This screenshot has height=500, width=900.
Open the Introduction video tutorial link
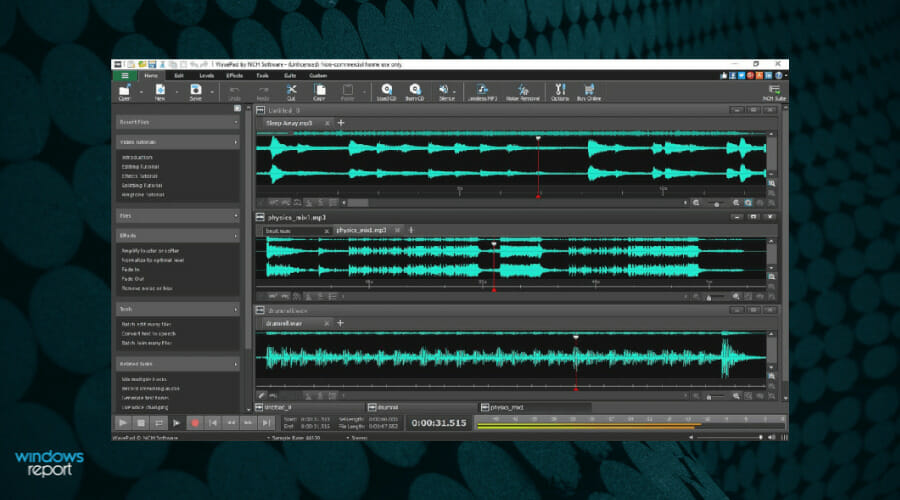click(137, 157)
